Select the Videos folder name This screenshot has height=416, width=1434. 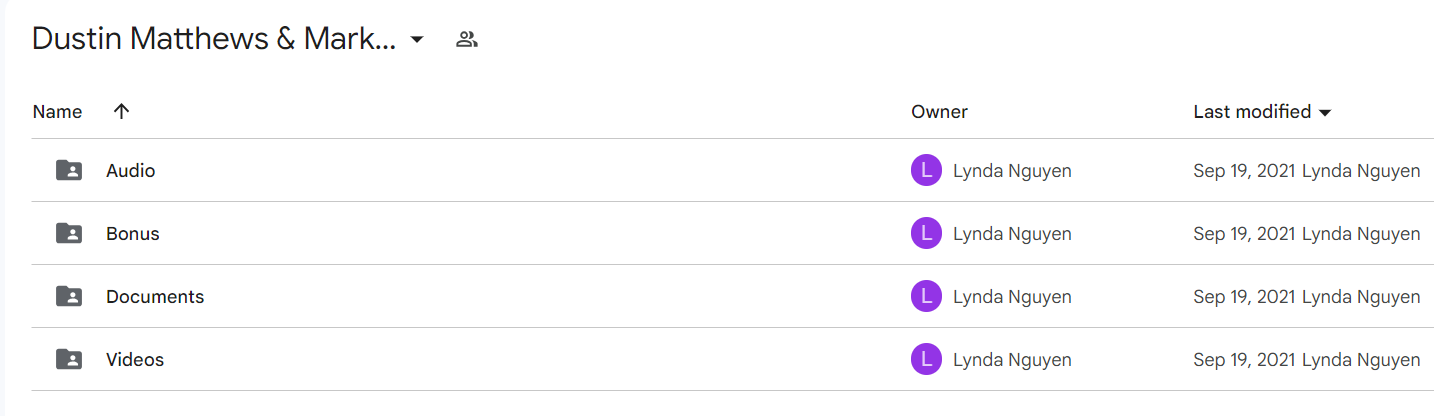(x=135, y=360)
